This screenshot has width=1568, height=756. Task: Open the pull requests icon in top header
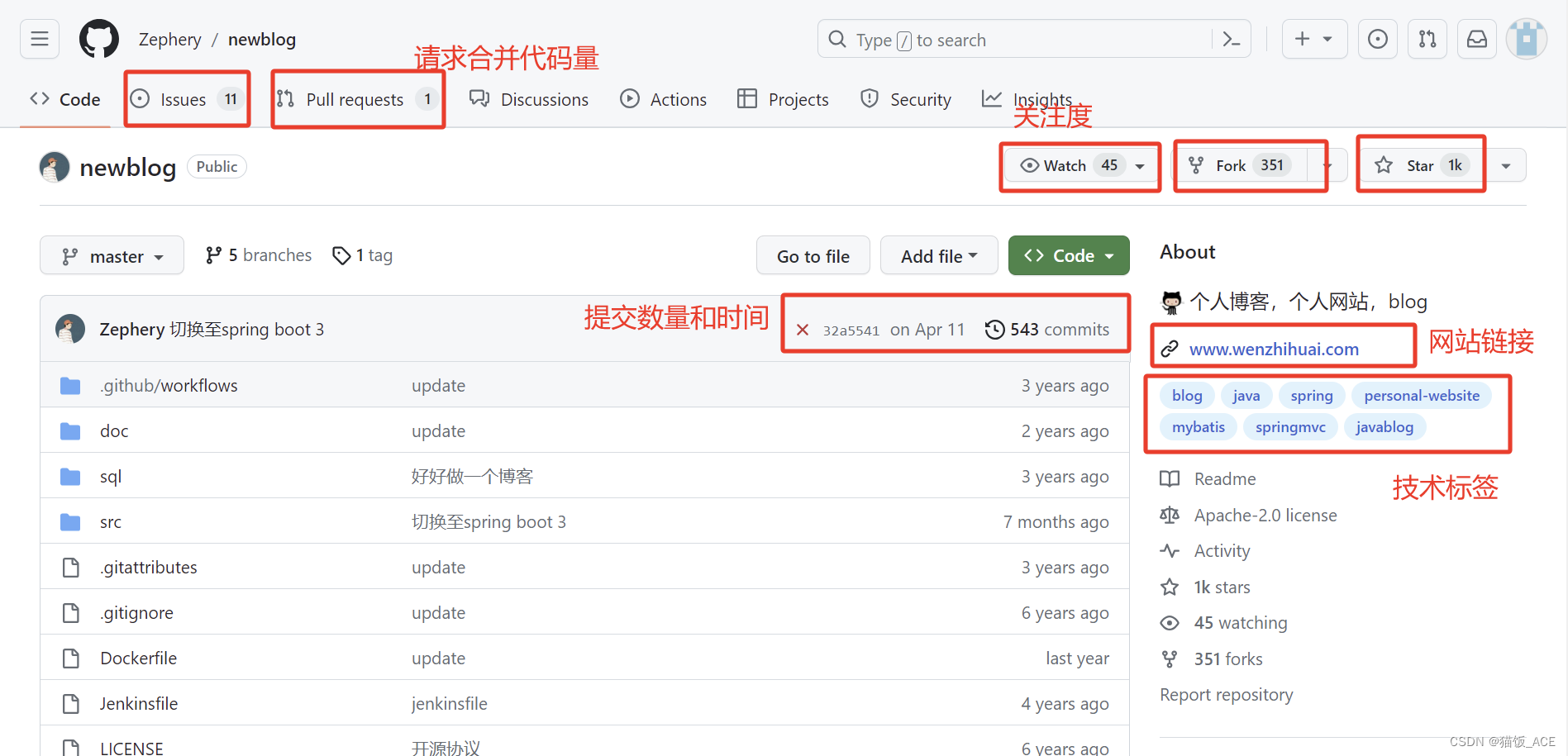(1427, 39)
